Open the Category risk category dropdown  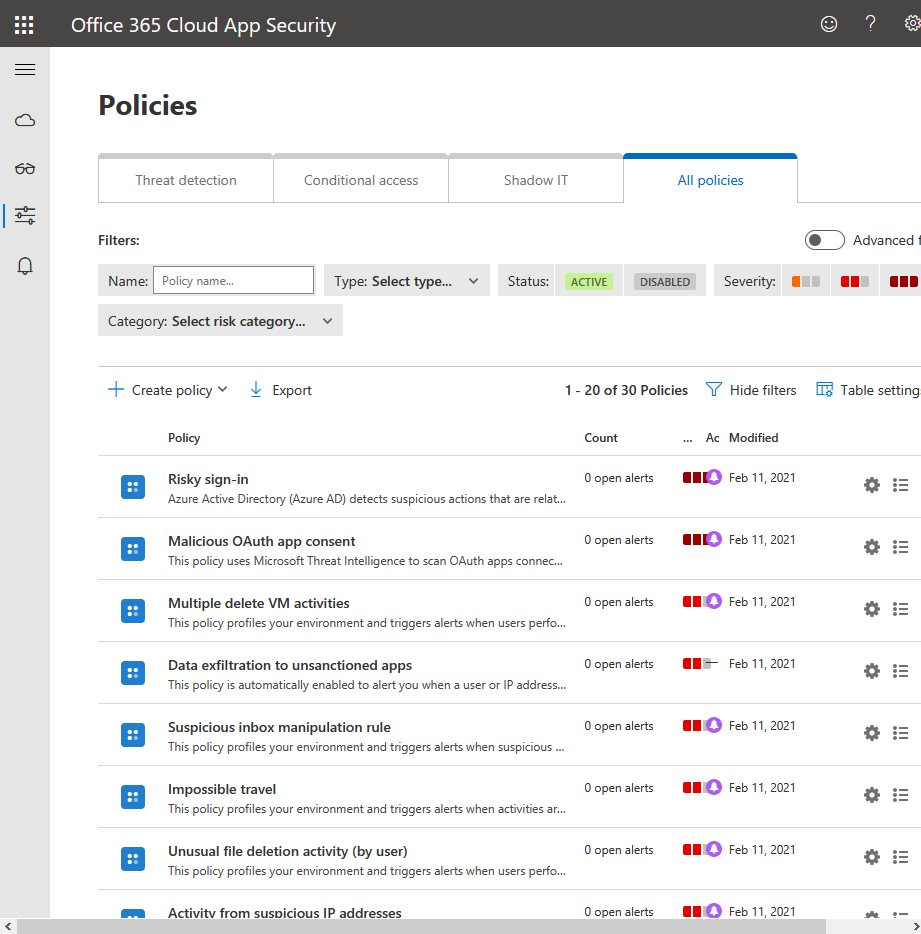(221, 321)
